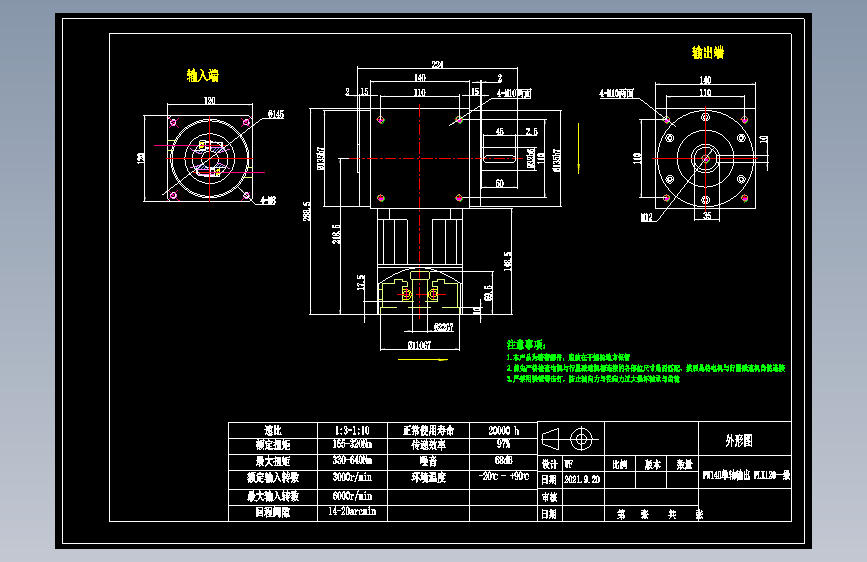The width and height of the screenshot is (867, 562).
Task: Select the 224 overall width dimension
Action: point(437,64)
